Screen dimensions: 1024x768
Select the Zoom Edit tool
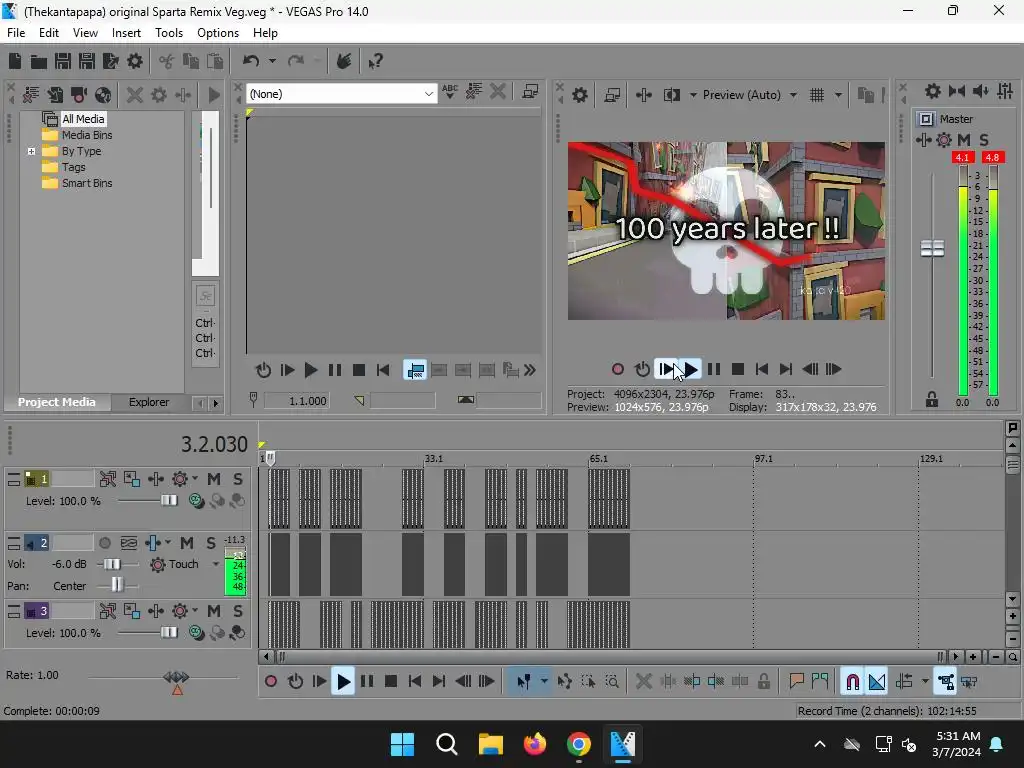612,682
